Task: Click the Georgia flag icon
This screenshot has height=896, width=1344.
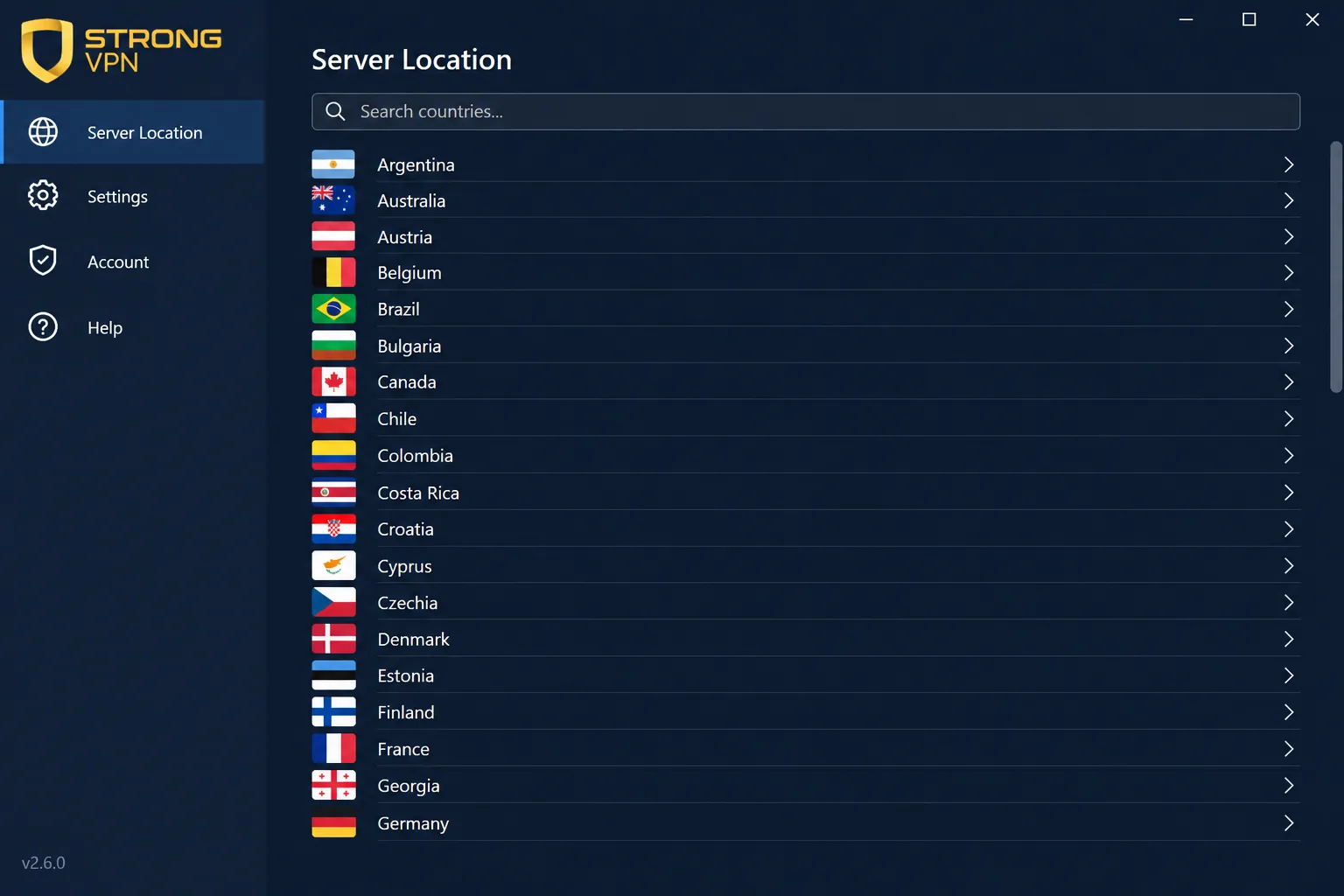Action: (333, 786)
